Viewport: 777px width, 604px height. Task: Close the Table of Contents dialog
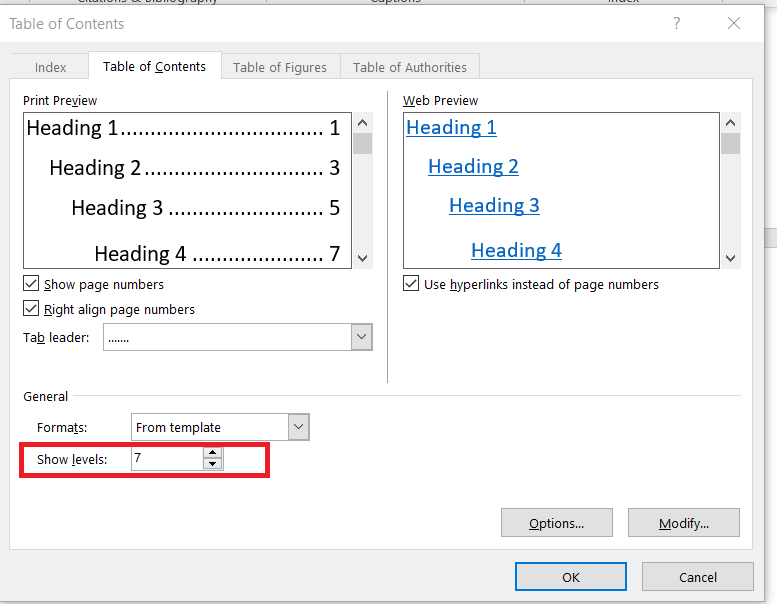pos(734,23)
